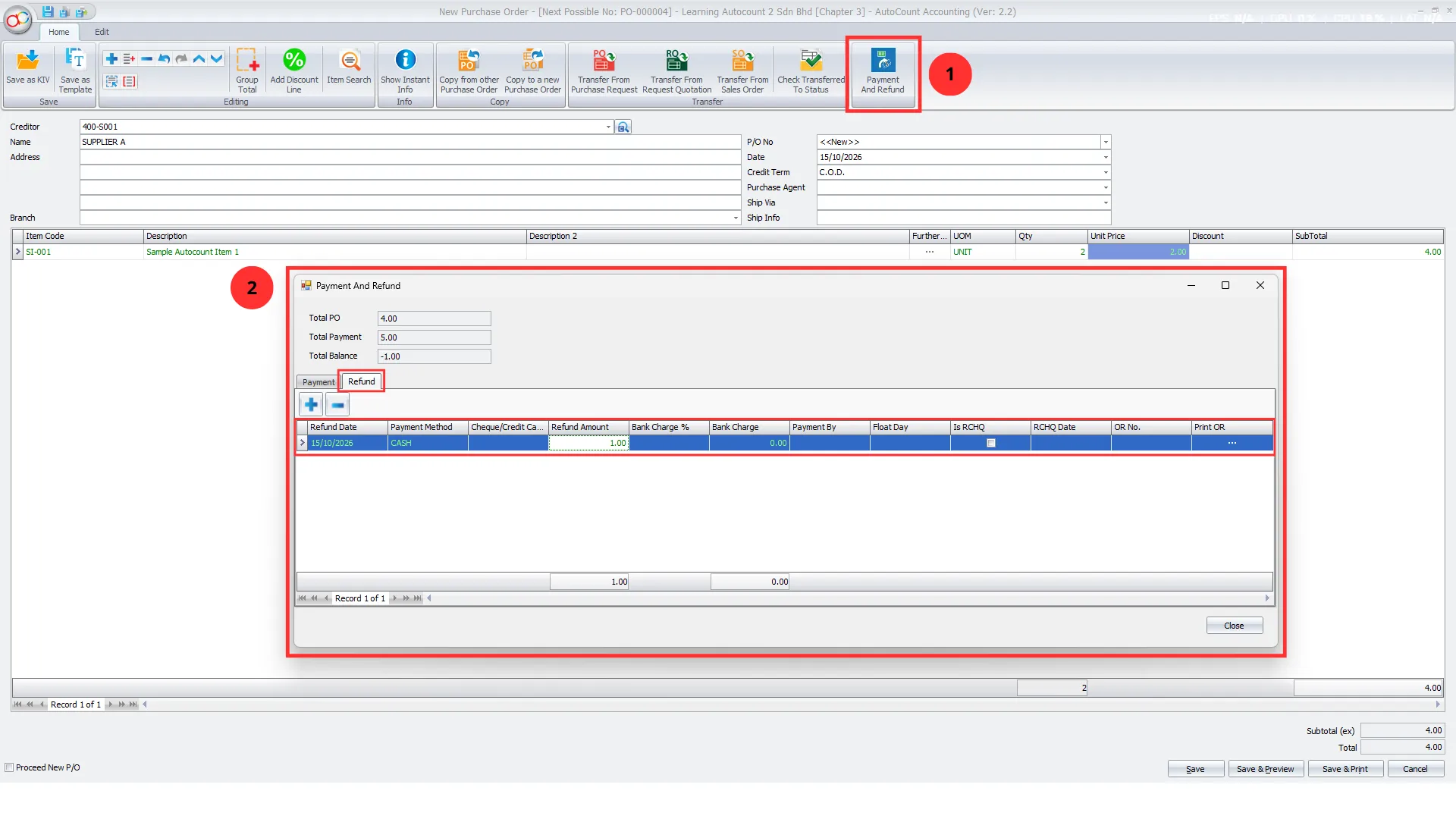This screenshot has width=1456, height=819.
Task: Click the Refund Date cell 15/10/2026
Action: coord(347,443)
